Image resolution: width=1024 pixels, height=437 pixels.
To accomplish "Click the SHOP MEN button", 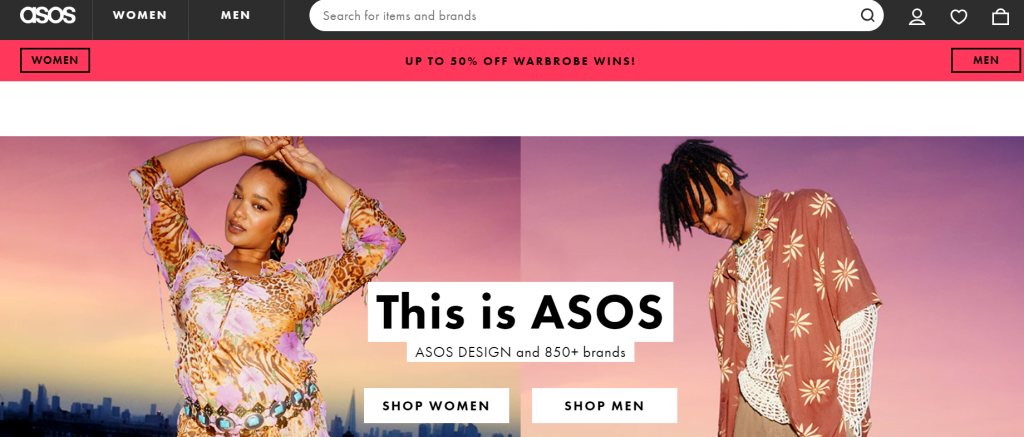I will [x=604, y=406].
